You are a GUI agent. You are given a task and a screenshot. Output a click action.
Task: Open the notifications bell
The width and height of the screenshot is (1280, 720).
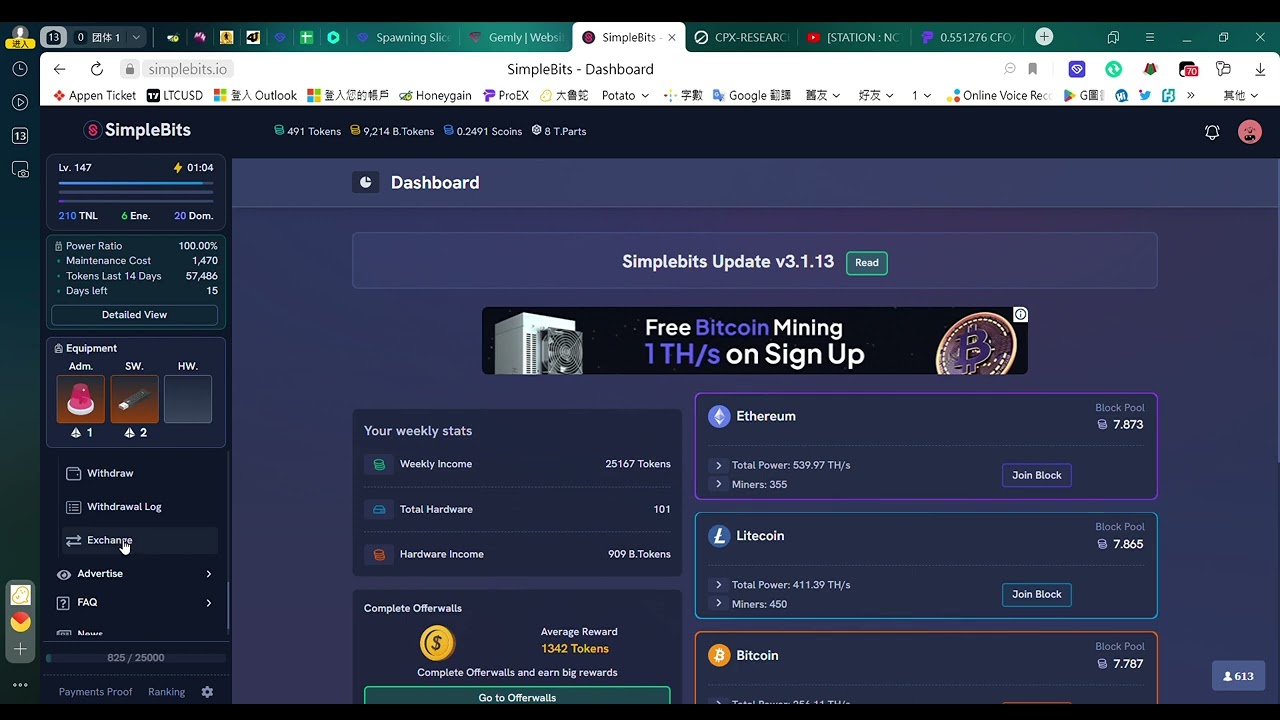(x=1212, y=132)
